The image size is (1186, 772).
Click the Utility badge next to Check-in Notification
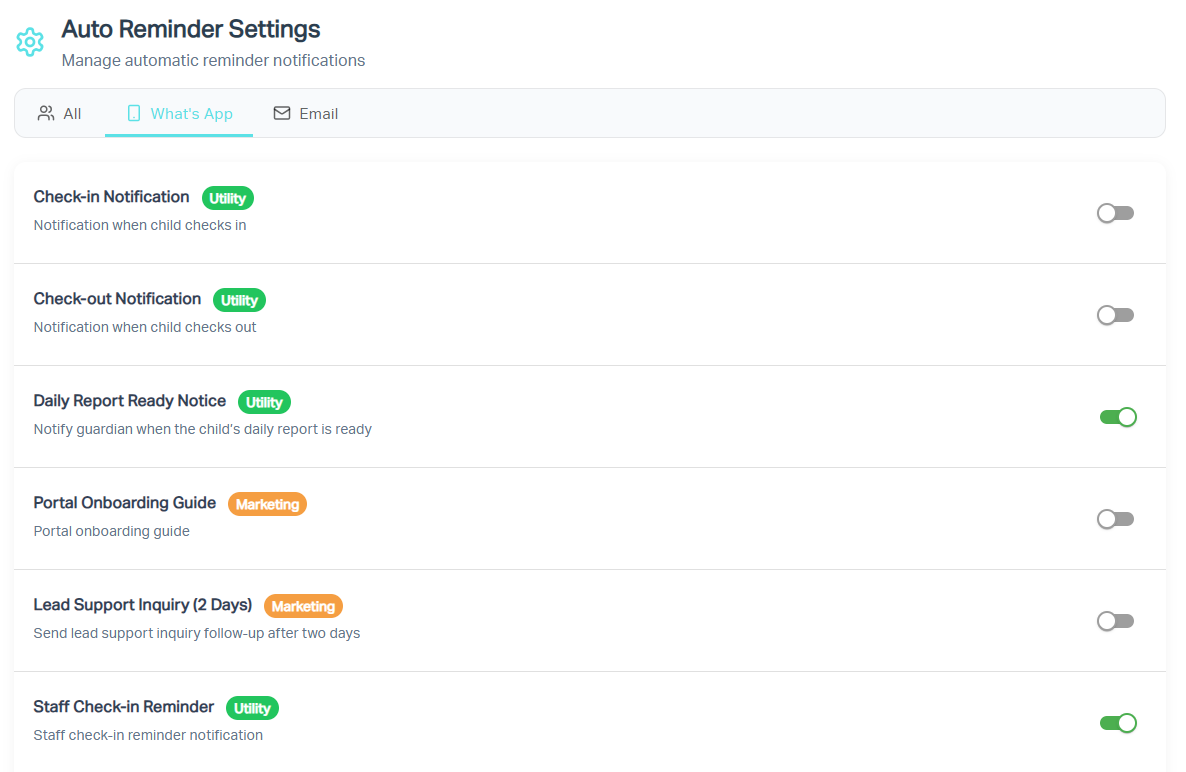tap(228, 197)
